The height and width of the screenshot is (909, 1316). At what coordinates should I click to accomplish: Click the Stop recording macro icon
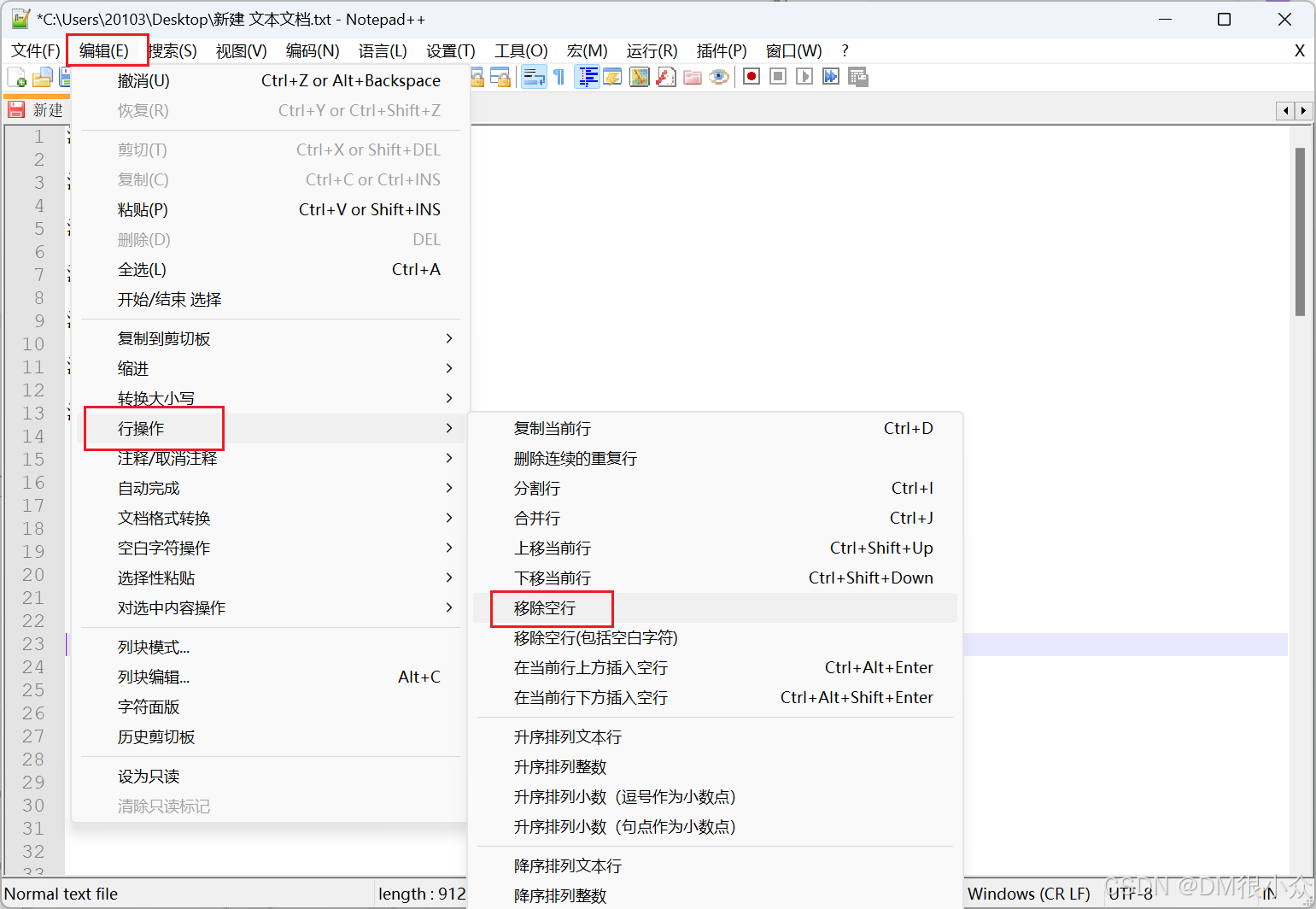[778, 77]
